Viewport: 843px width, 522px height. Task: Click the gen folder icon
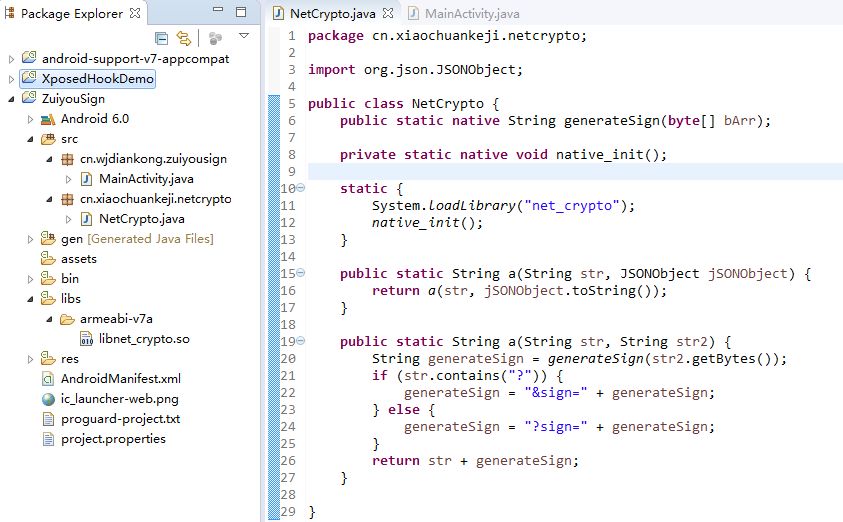tap(48, 239)
